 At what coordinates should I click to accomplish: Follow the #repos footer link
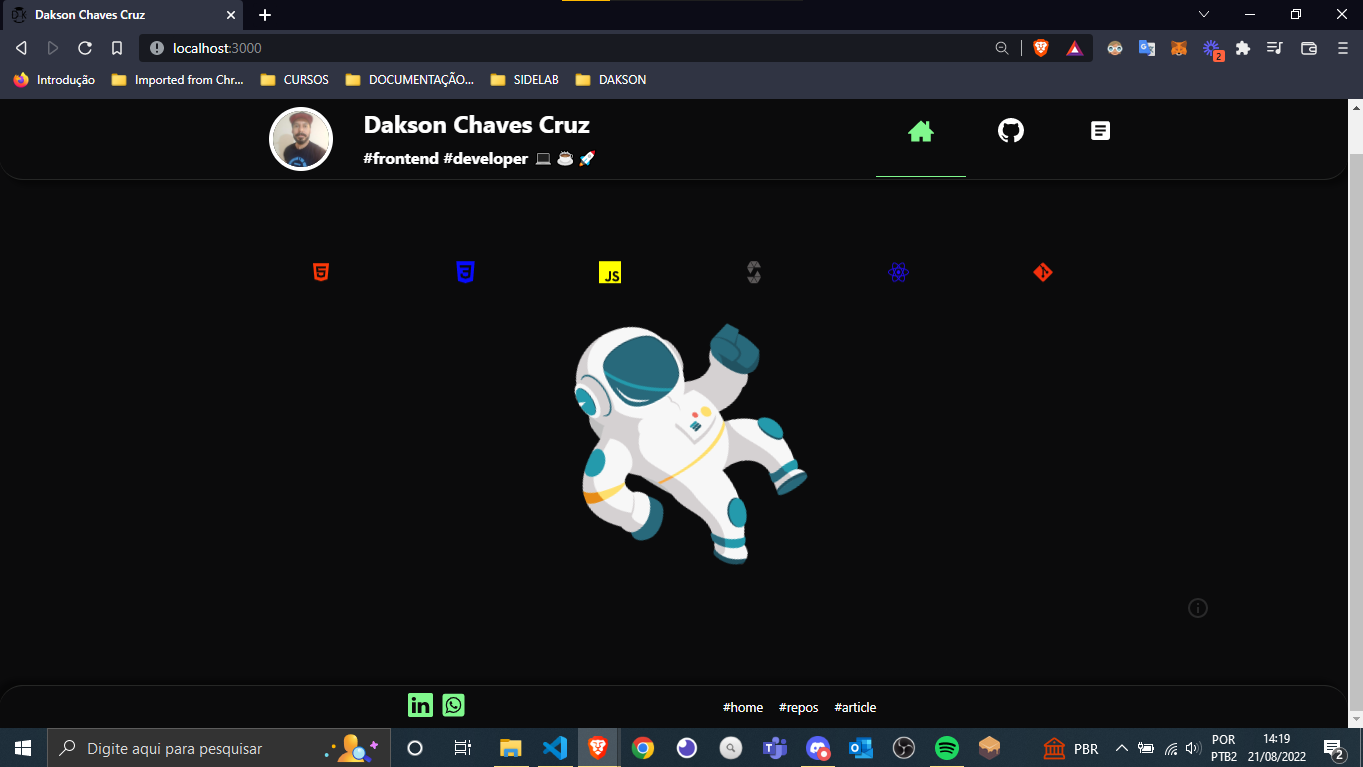(798, 707)
